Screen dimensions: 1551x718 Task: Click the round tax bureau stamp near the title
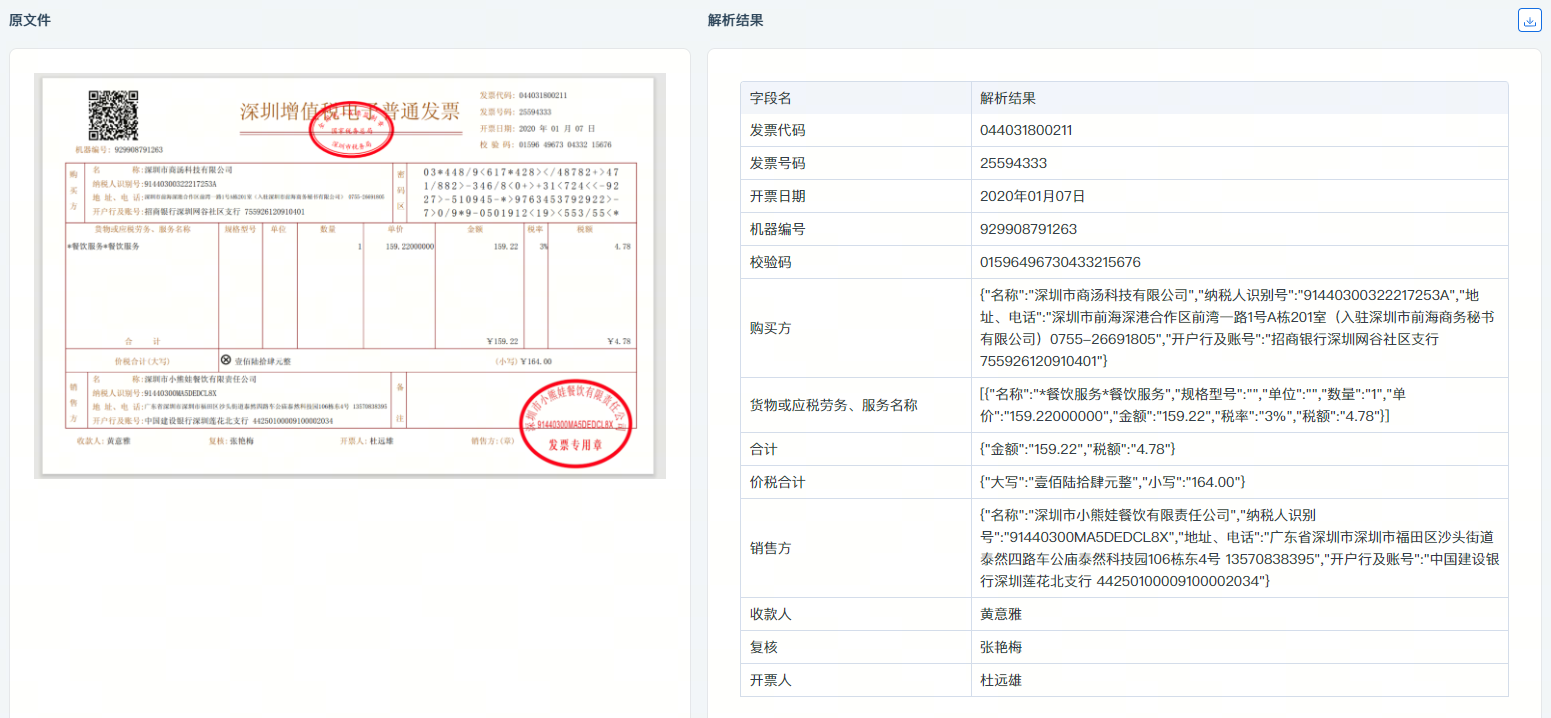coord(352,131)
